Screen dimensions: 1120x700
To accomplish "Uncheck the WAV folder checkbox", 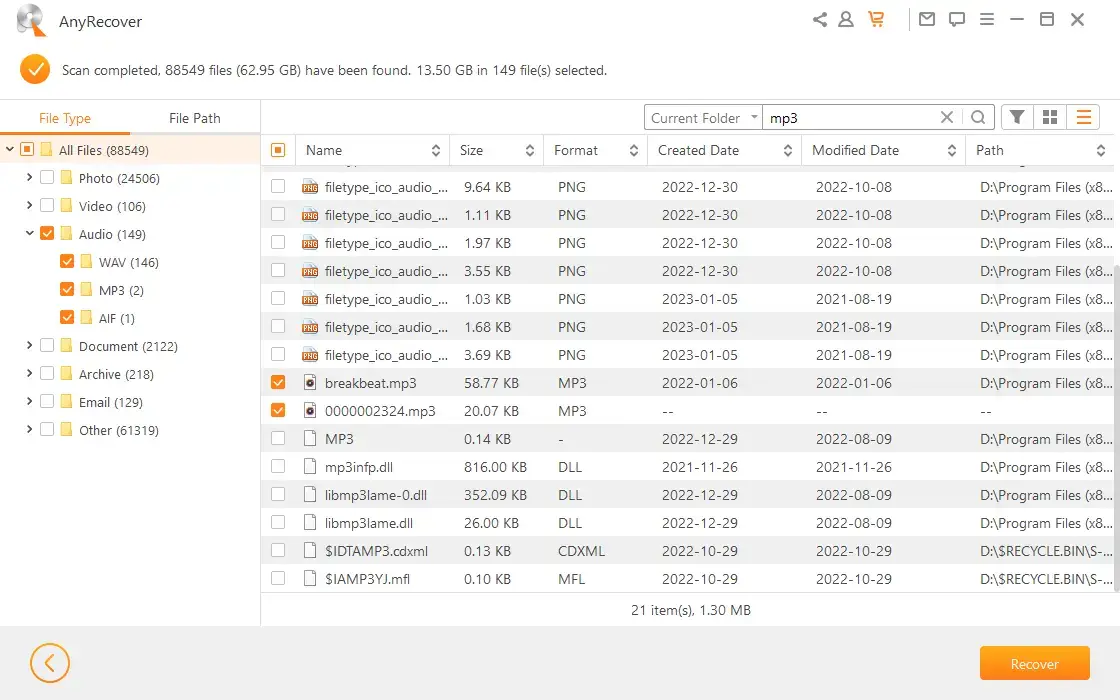I will coord(67,261).
